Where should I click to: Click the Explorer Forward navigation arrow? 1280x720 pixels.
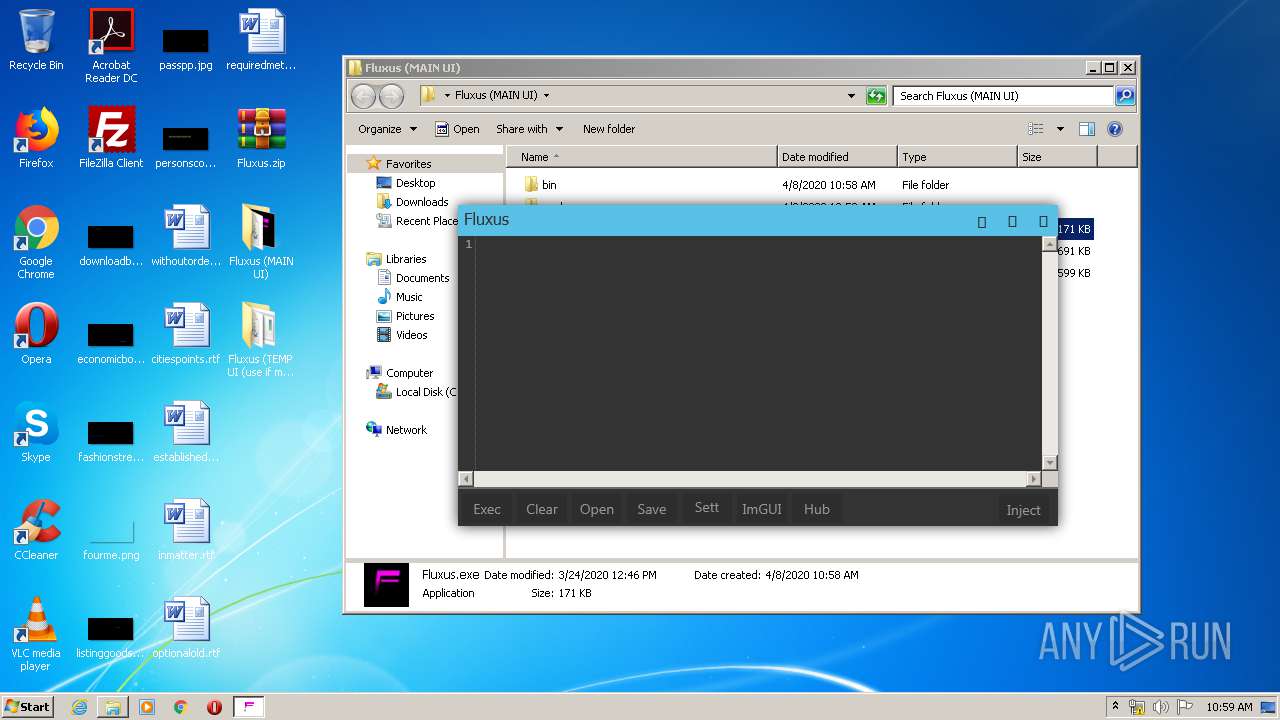tap(391, 96)
